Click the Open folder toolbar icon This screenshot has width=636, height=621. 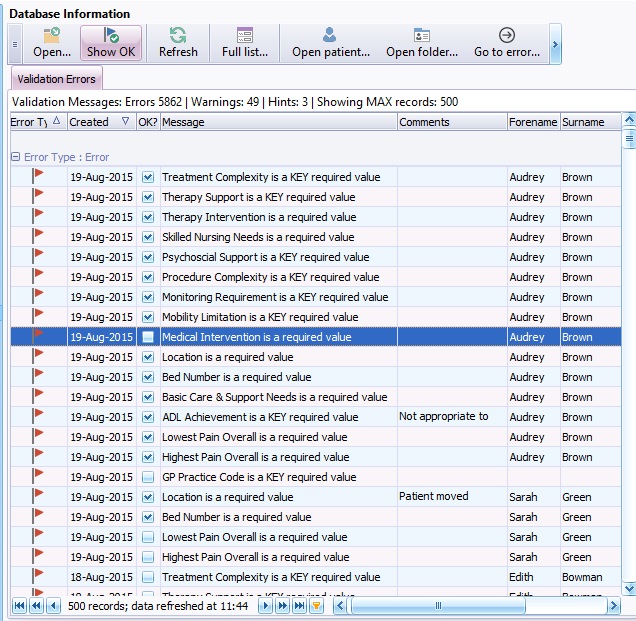(421, 43)
